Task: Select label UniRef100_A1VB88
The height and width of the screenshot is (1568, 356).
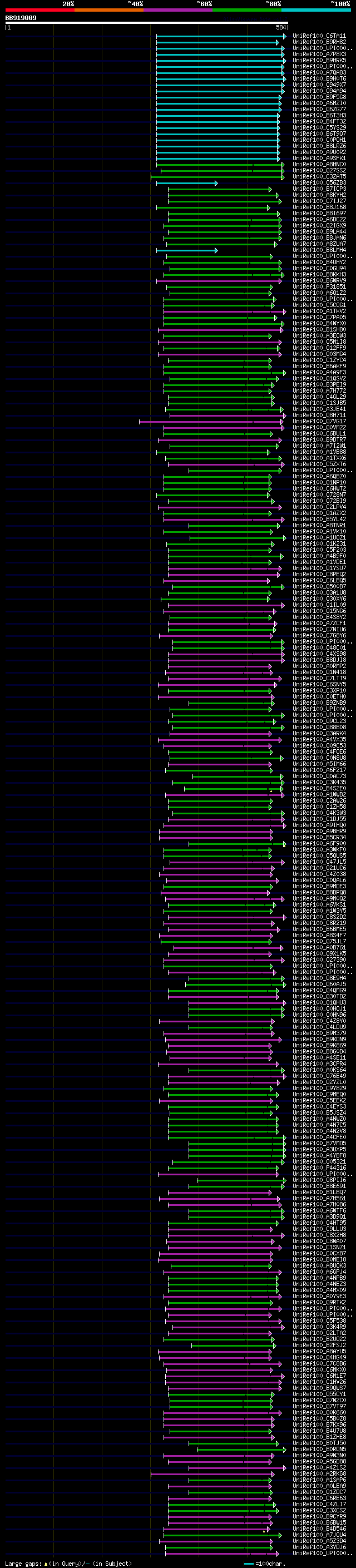Action: pos(319,452)
